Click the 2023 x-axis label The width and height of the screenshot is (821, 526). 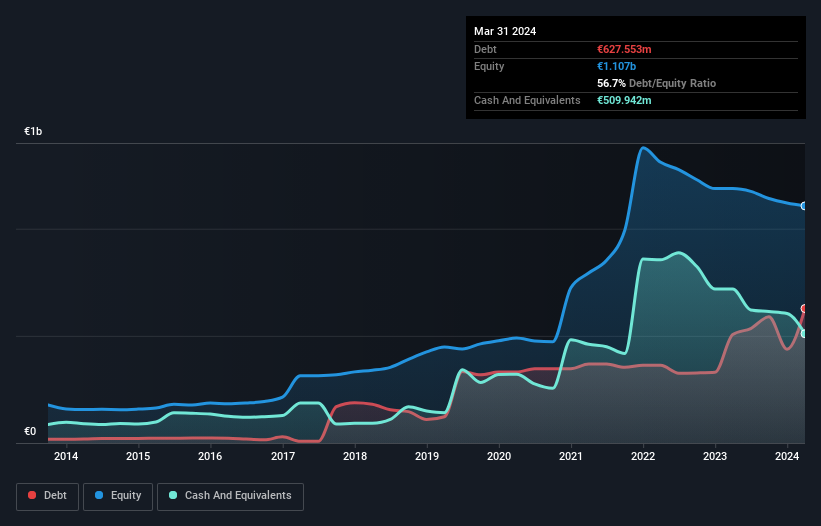[x=715, y=456]
